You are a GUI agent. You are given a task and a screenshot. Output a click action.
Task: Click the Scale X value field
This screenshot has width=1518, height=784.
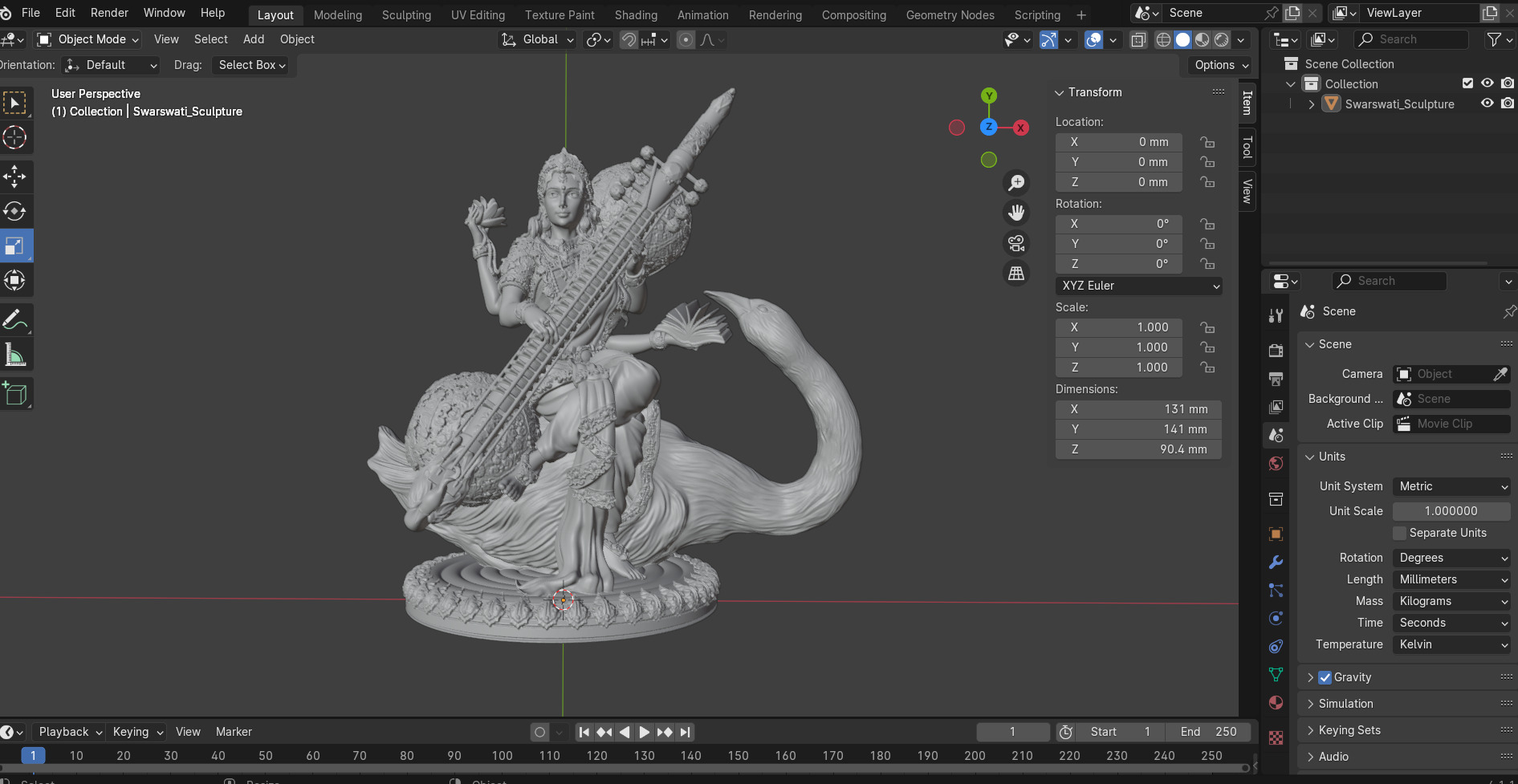click(1119, 327)
